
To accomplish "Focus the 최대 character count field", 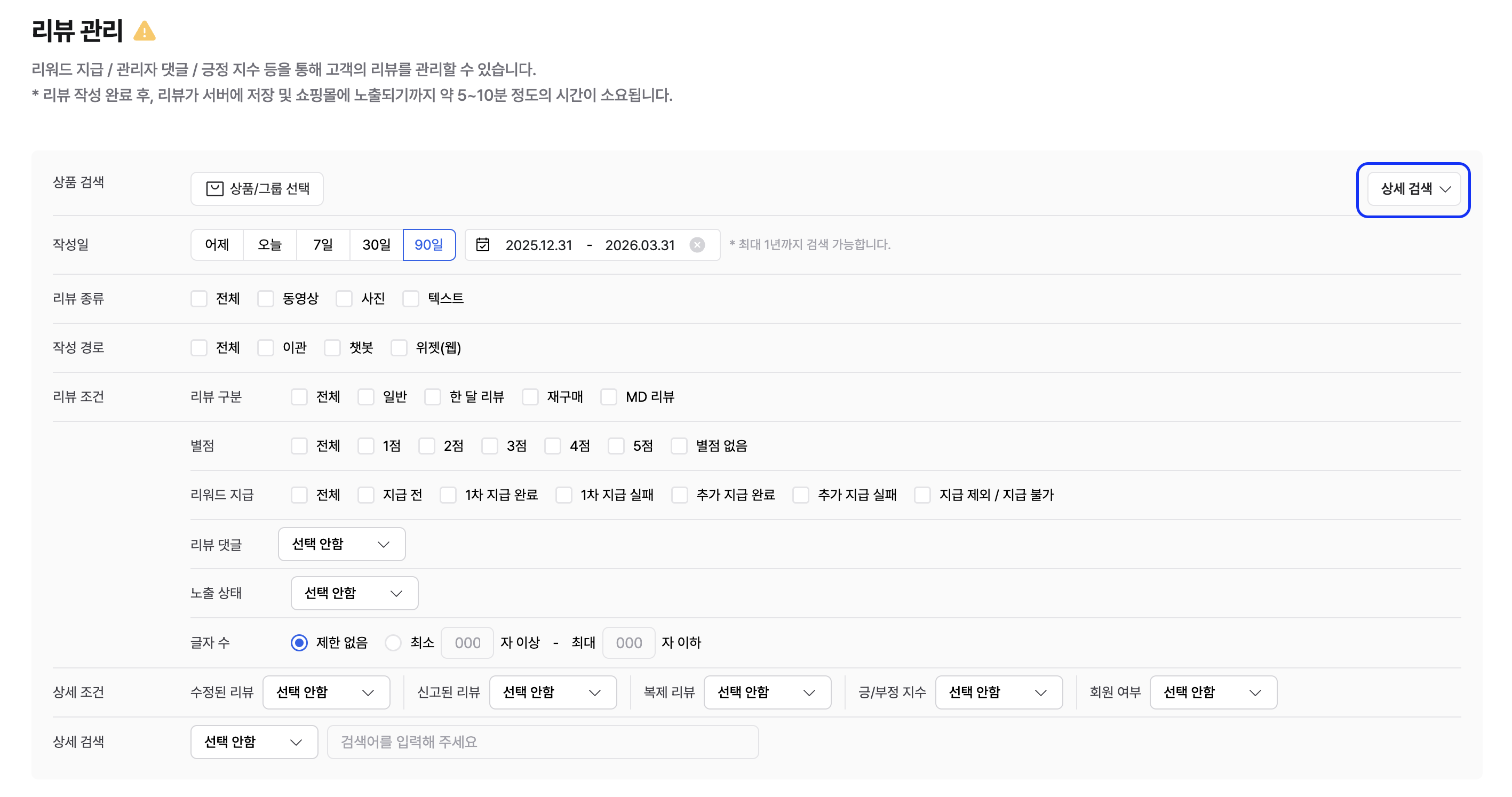I will pyautogui.click(x=628, y=643).
